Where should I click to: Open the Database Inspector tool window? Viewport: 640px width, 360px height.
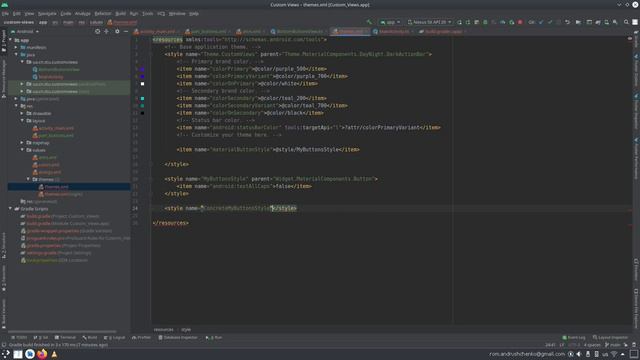(178, 338)
